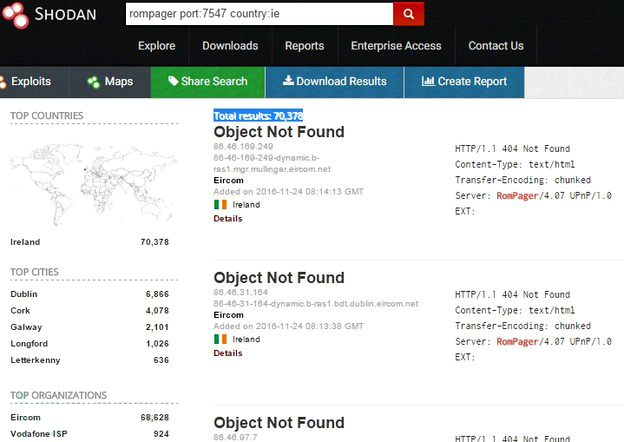The height and width of the screenshot is (442, 624).
Task: Switch to the Maps tab
Action: pos(110,82)
